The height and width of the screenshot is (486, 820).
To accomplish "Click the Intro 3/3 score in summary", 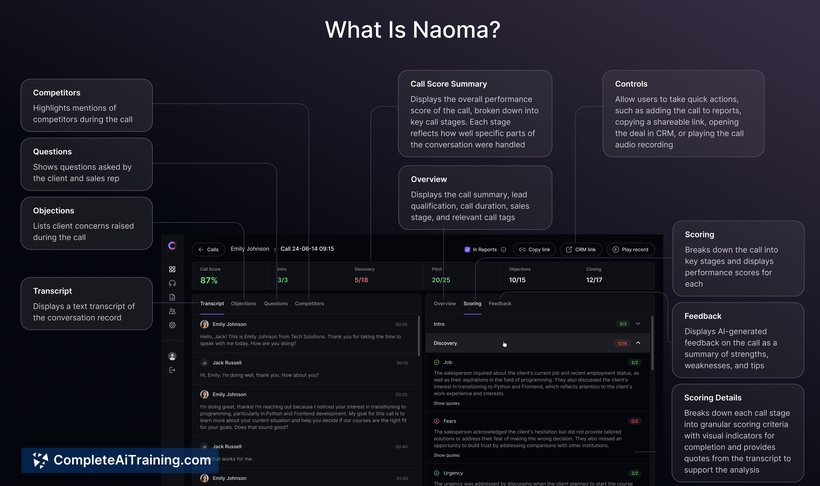I will coord(282,280).
